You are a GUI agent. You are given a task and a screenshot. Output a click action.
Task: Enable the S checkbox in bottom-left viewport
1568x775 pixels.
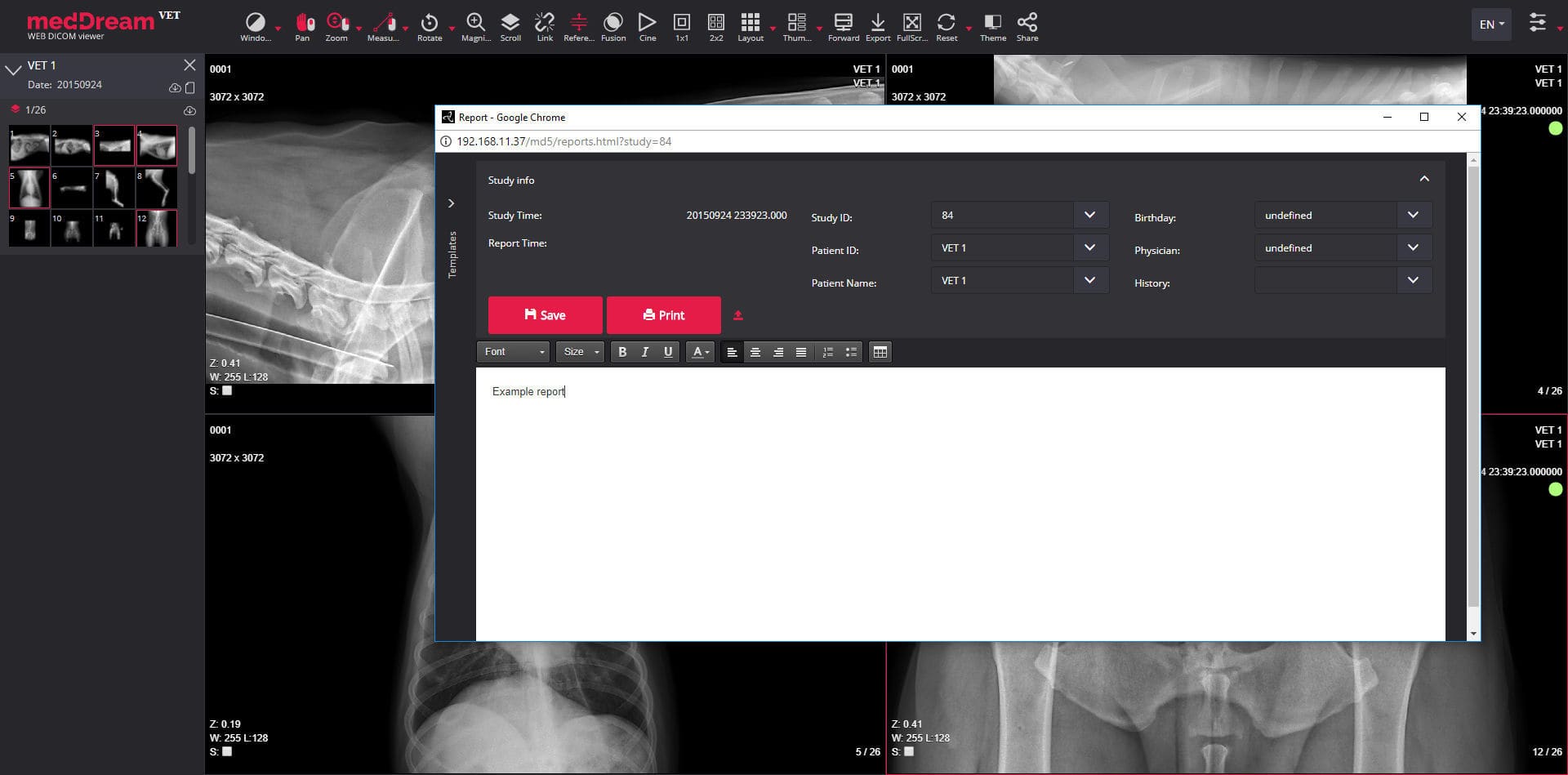pos(227,751)
